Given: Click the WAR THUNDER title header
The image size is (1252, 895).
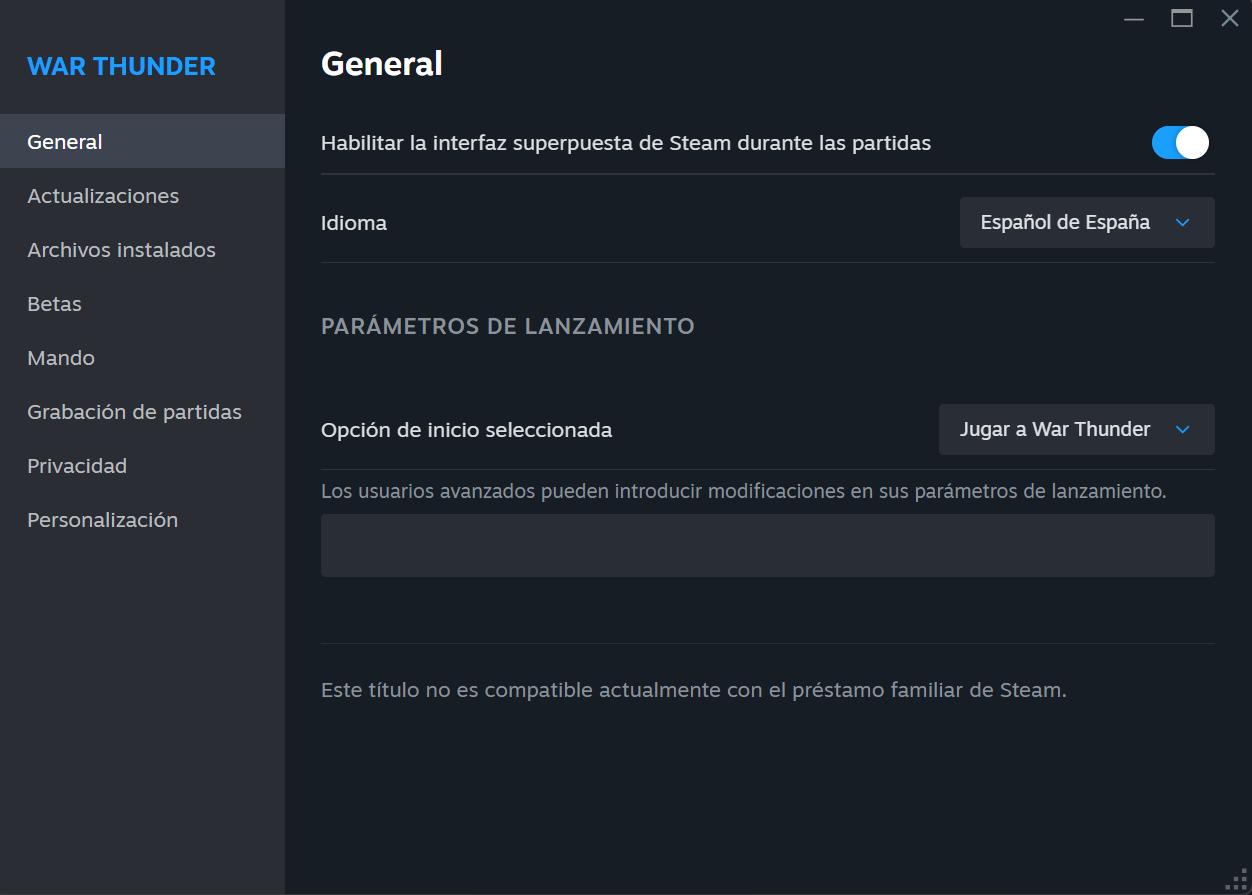Looking at the screenshot, I should (121, 66).
